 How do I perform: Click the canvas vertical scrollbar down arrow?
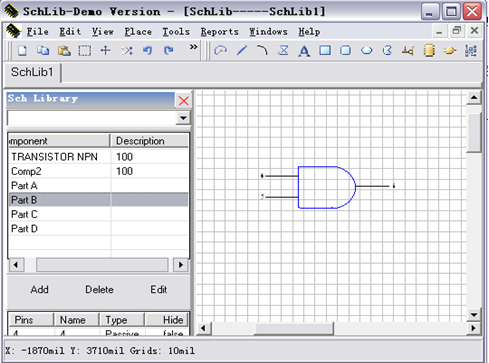click(474, 314)
